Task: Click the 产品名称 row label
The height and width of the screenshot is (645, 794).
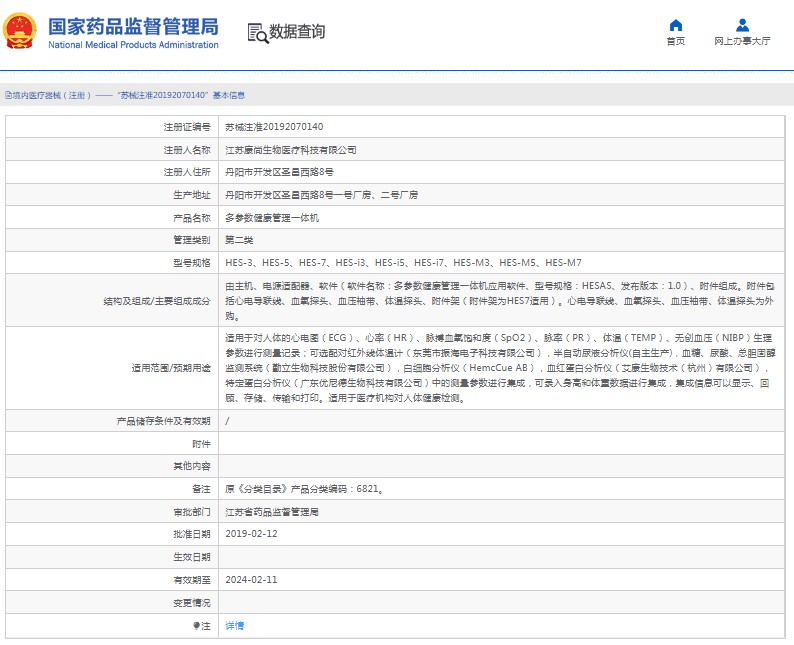Action: pos(192,218)
